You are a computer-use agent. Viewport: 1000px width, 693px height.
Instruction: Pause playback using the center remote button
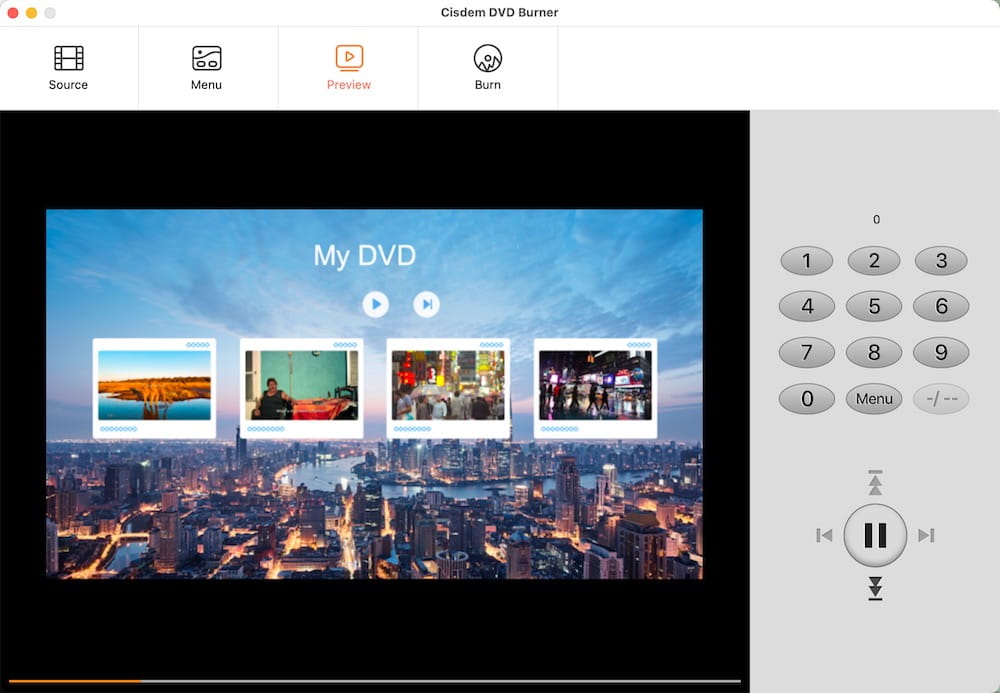pyautogui.click(x=875, y=535)
